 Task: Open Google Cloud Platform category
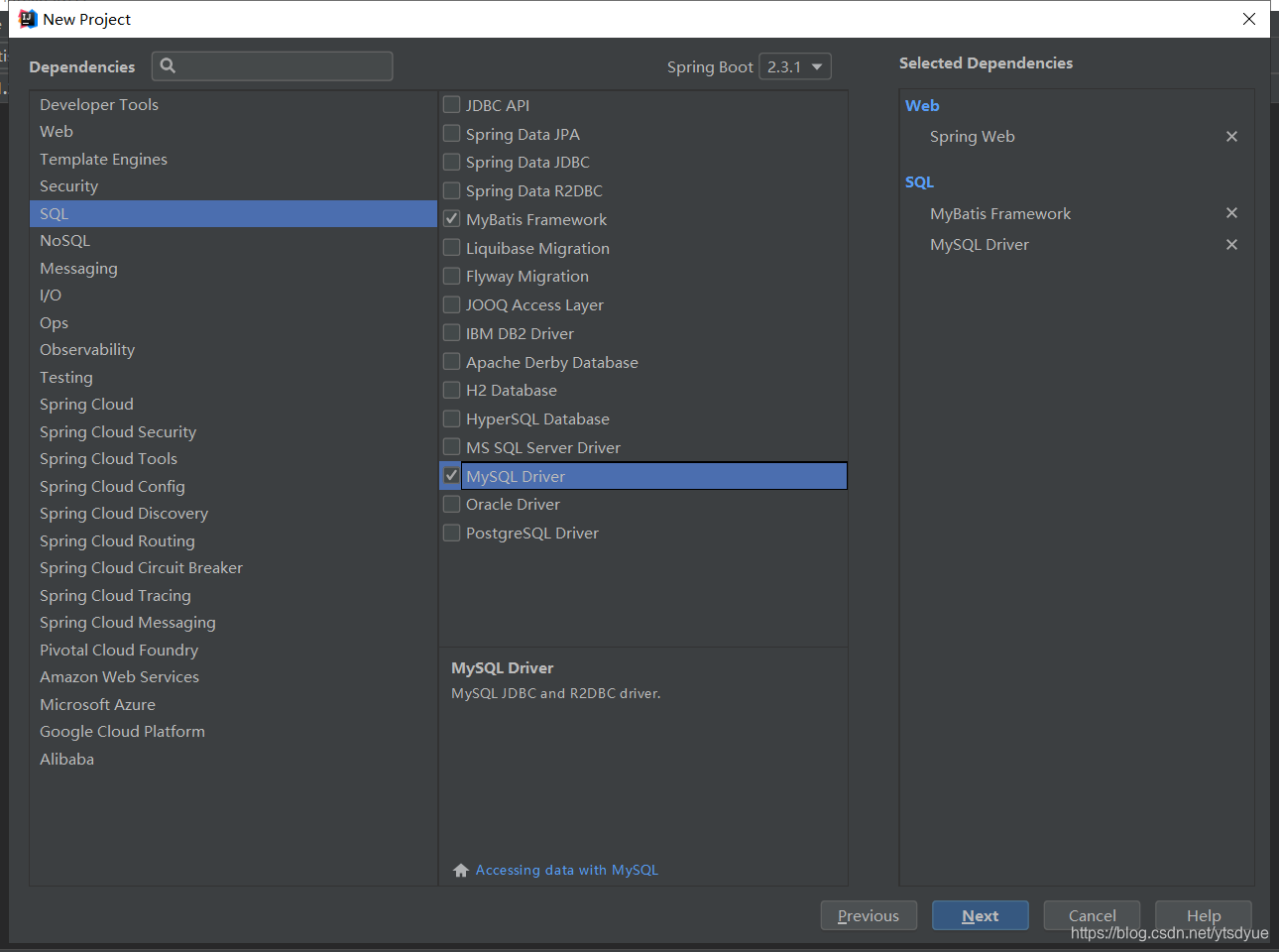coord(233,732)
